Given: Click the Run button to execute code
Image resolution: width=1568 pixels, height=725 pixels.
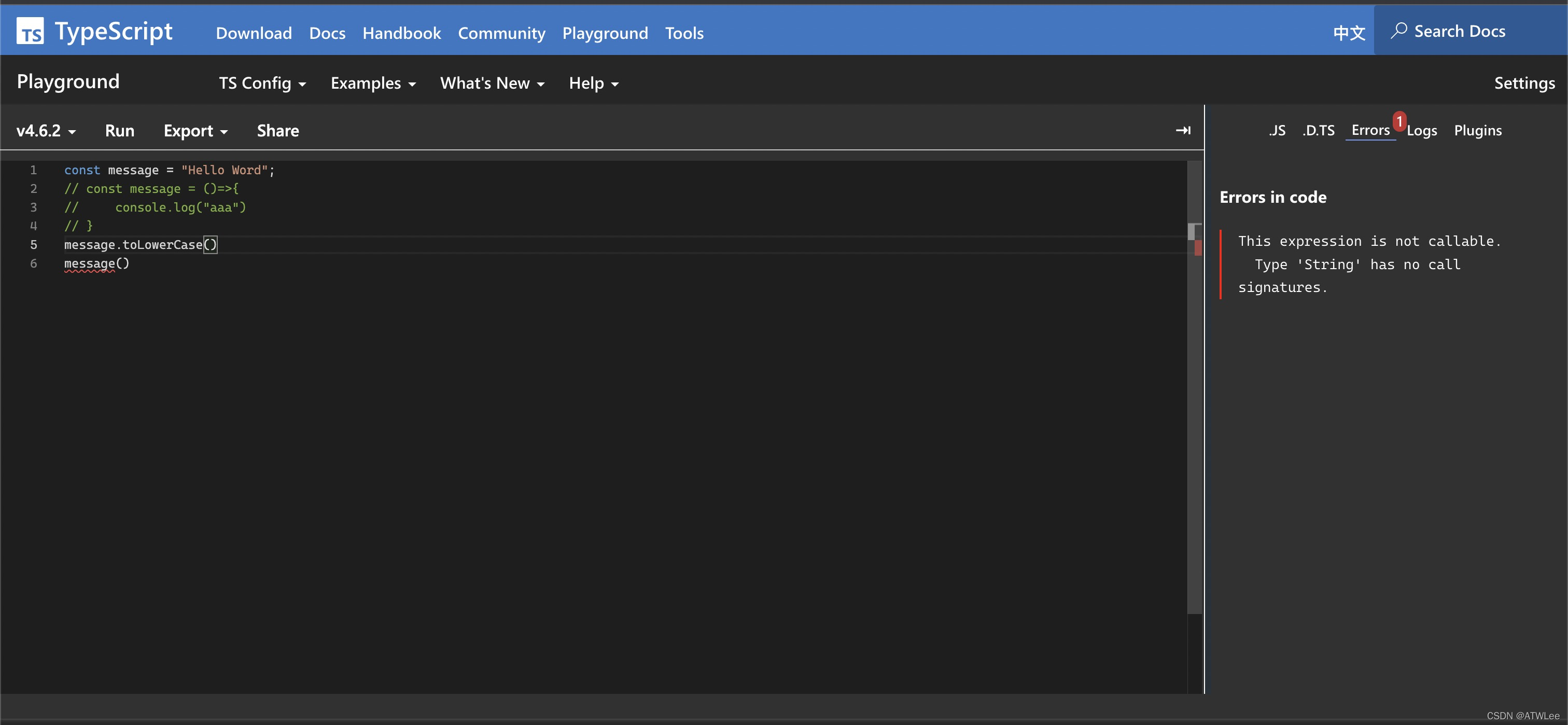Looking at the screenshot, I should click(120, 129).
